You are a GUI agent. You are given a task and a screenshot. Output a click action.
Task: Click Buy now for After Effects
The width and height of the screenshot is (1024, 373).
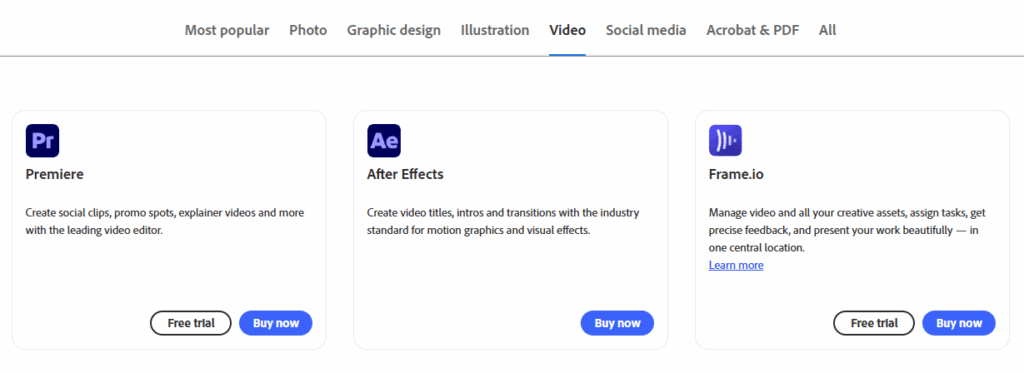point(617,323)
